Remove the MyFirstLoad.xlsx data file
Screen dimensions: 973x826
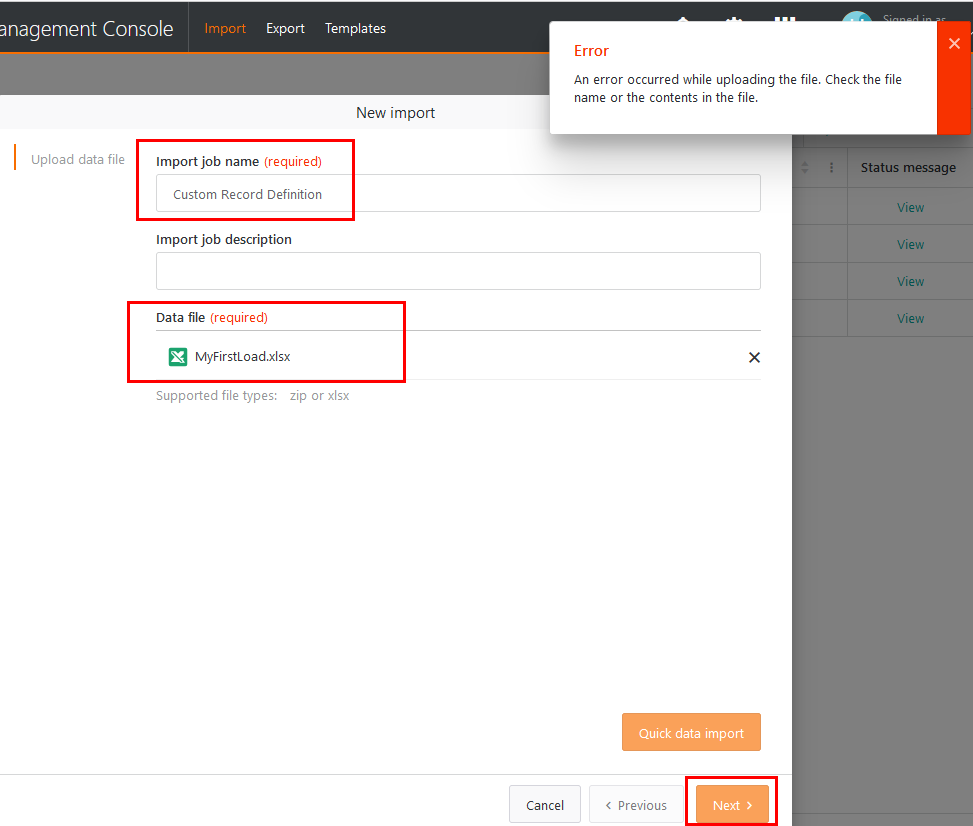tap(754, 357)
